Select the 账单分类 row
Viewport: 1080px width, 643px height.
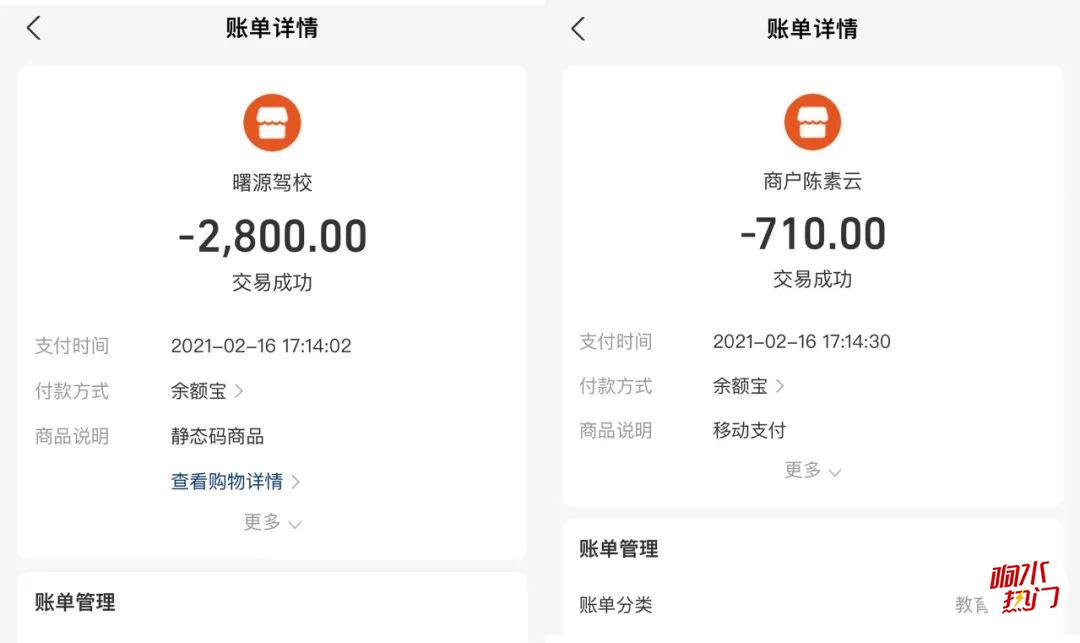[x=813, y=605]
